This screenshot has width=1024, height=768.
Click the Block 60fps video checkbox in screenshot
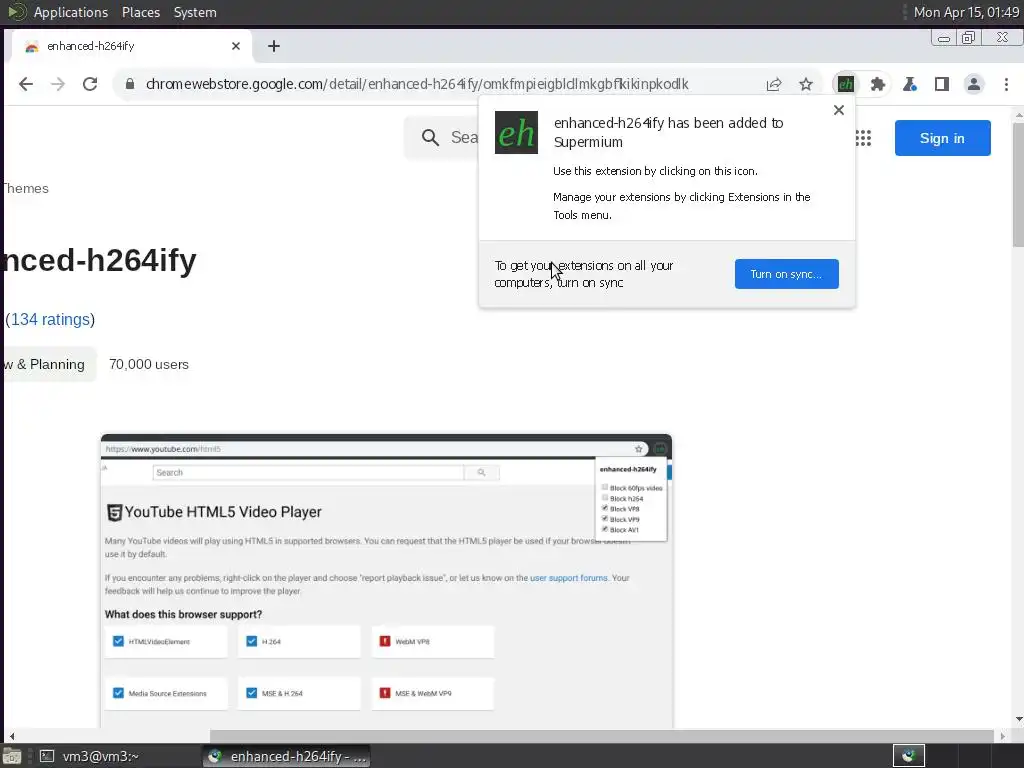pos(605,487)
